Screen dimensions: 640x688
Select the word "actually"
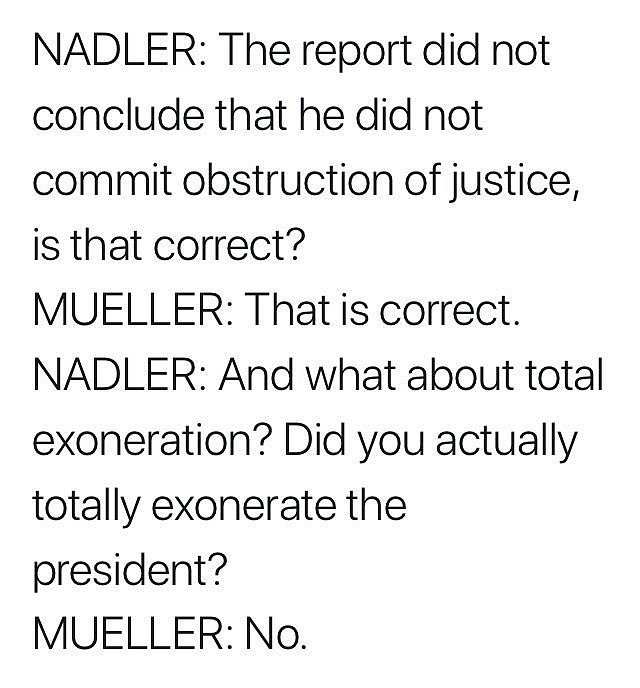506,443
